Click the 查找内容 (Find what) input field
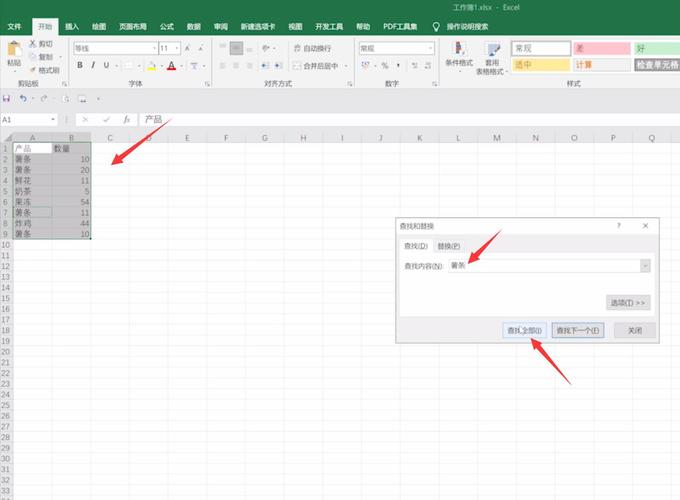The height and width of the screenshot is (500, 680). coord(545,266)
